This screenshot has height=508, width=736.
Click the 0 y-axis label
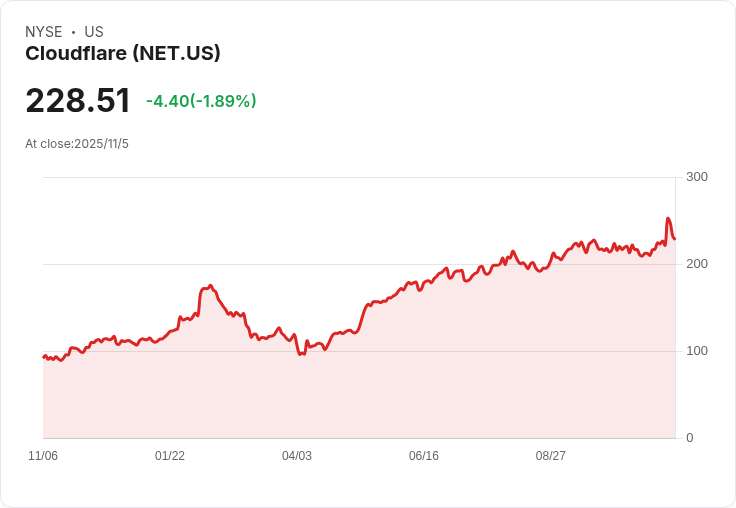690,438
